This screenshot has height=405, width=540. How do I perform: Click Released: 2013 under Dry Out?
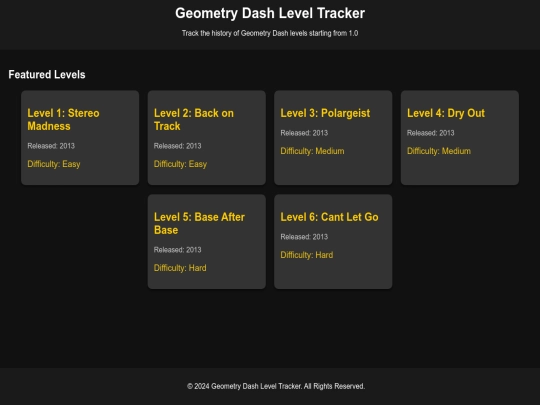tap(430, 133)
